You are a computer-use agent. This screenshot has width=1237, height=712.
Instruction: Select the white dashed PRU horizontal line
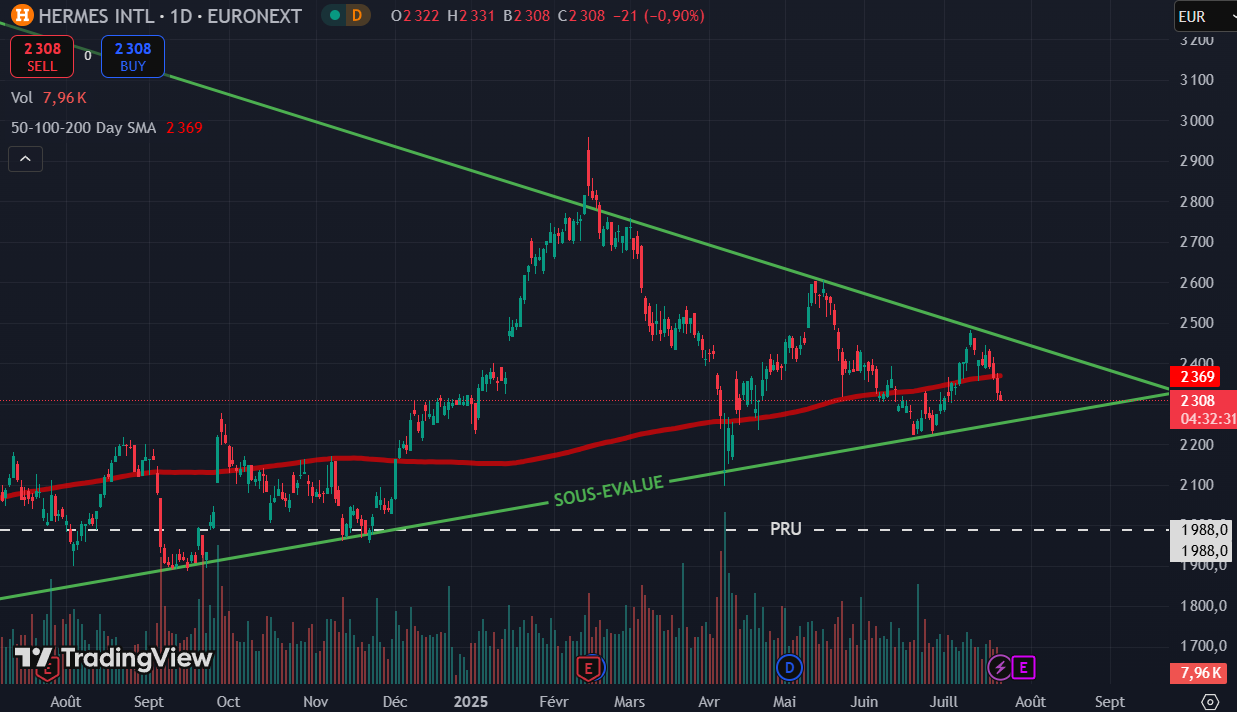(x=400, y=529)
